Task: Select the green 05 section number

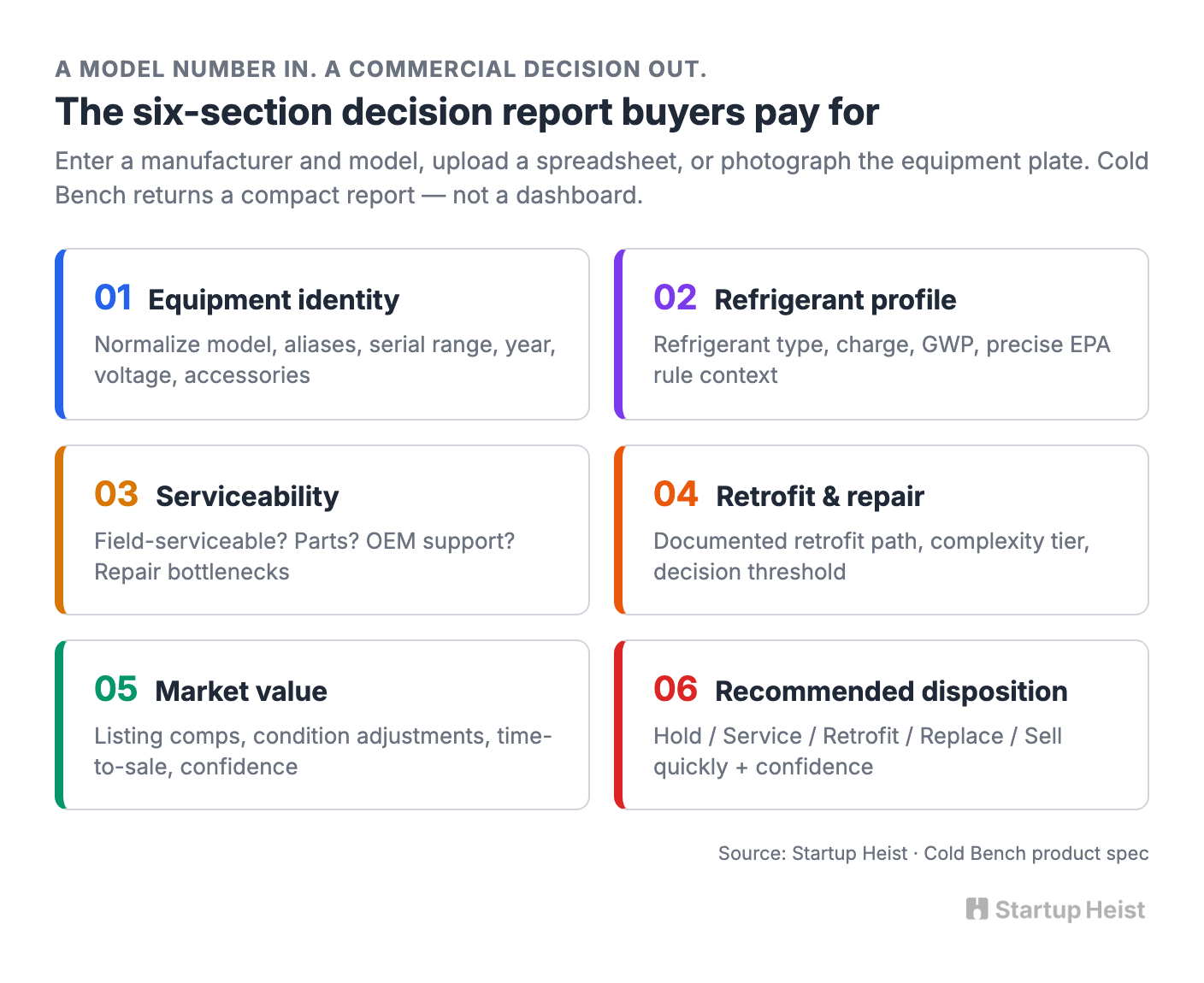Action: 115,689
